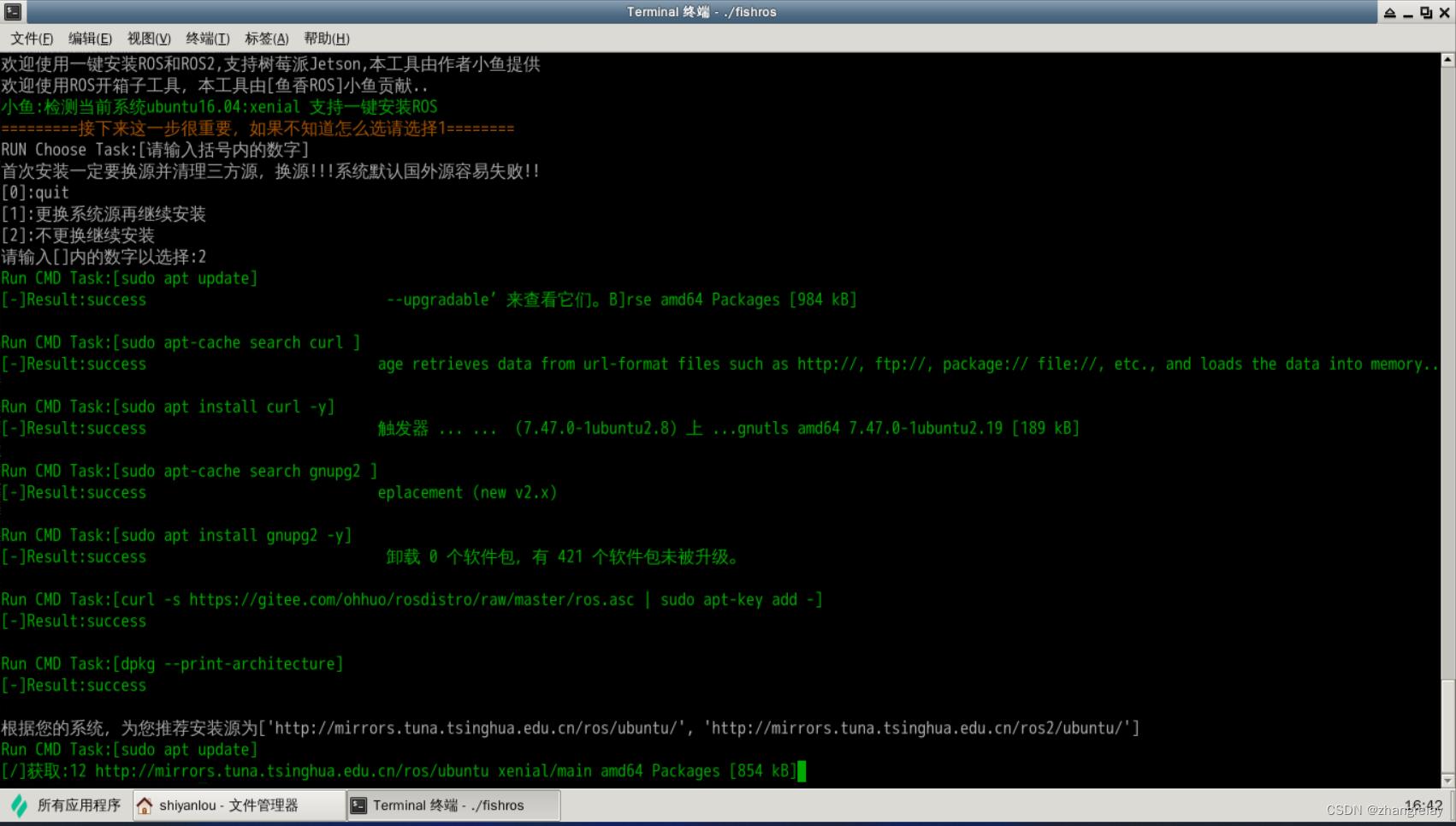Click the '[2]:不更换继续安装' line
This screenshot has height=826, width=1456.
pyautogui.click(x=78, y=235)
